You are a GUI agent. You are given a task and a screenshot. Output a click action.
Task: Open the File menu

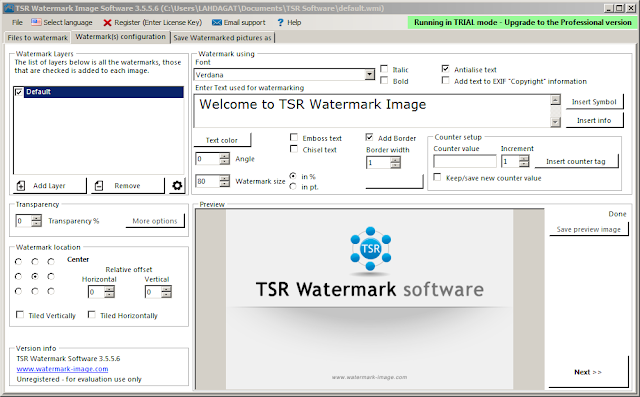[17, 22]
